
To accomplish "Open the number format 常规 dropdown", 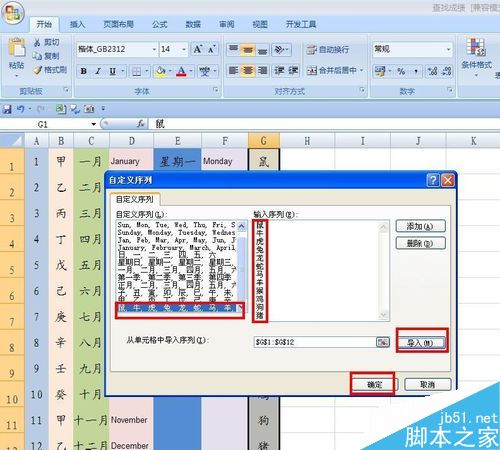I will tap(448, 49).
